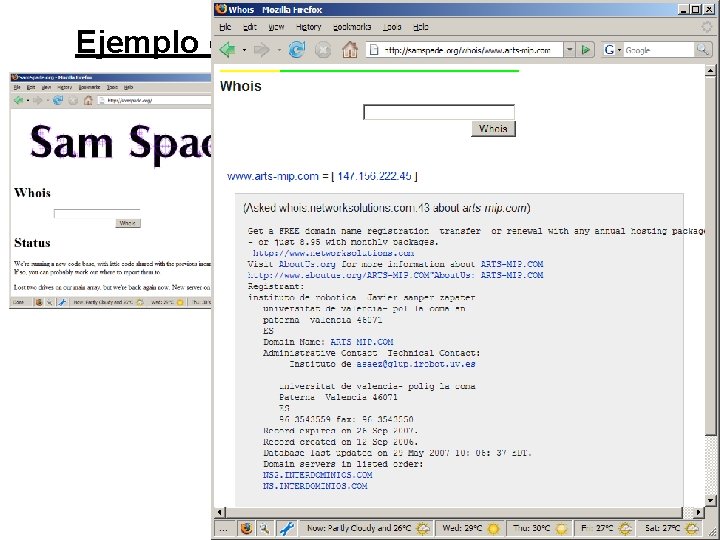
Task: Click Sat 27°C weather icon
Action: pos(692,529)
